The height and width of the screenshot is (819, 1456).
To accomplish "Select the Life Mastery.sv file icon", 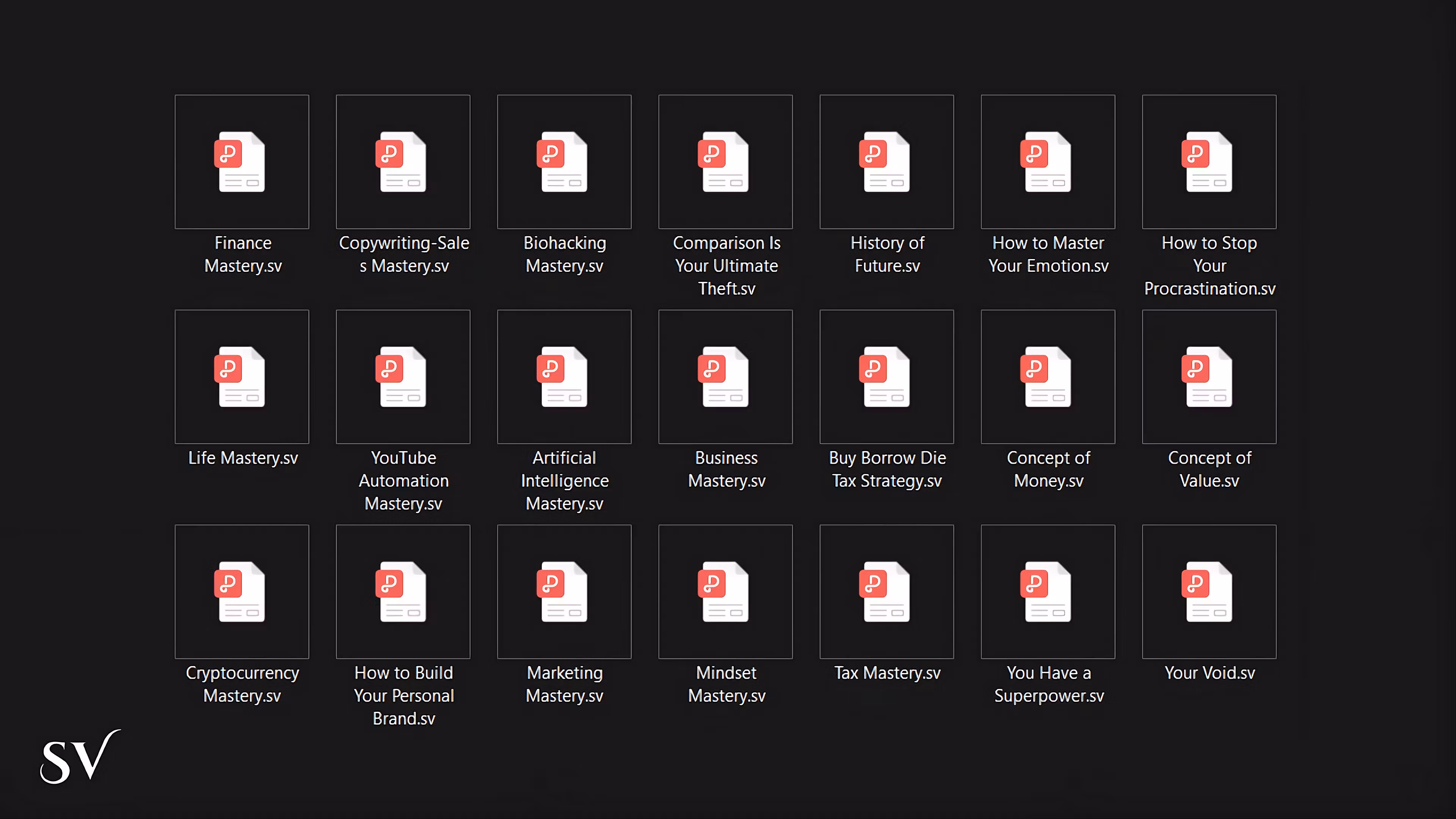I will (242, 377).
